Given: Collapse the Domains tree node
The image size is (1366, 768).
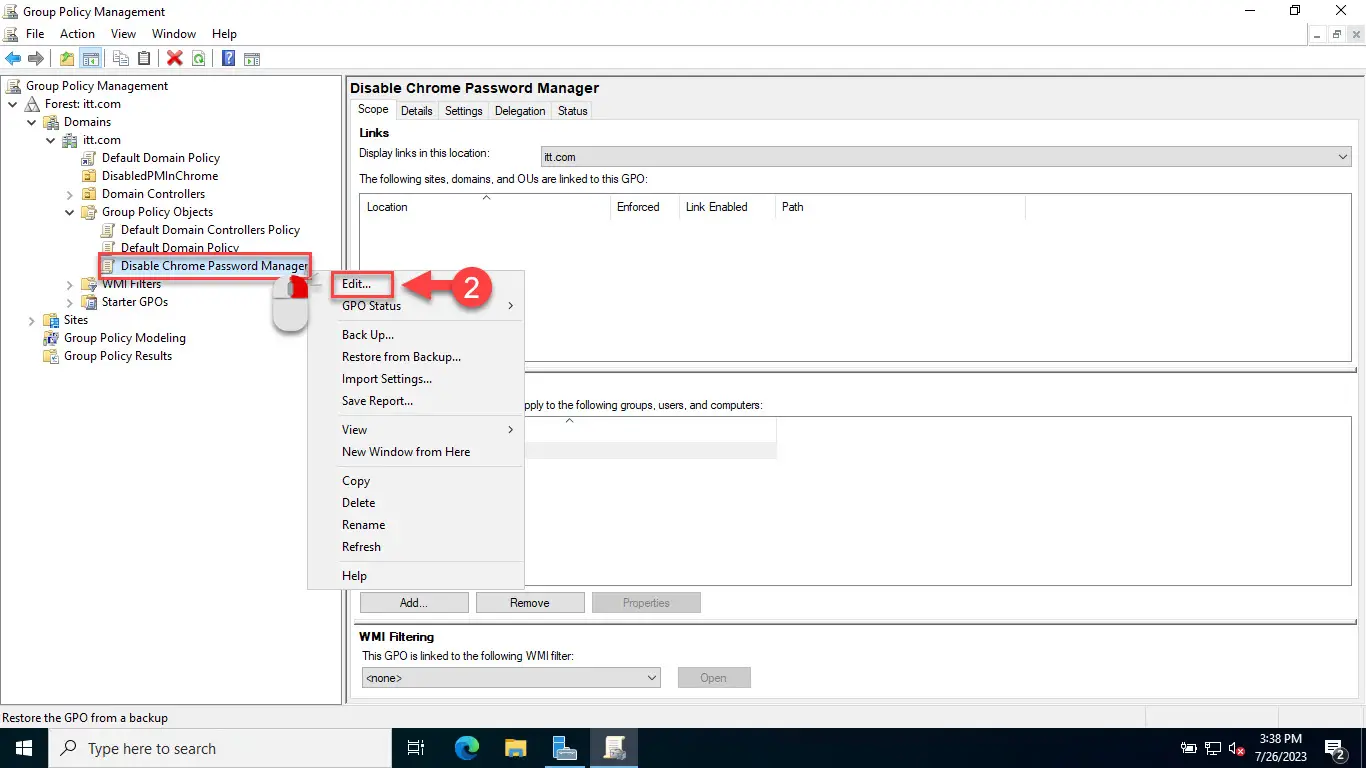Looking at the screenshot, I should coord(32,122).
